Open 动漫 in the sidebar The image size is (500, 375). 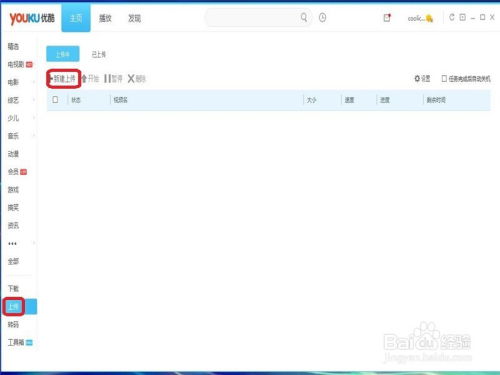13,154
